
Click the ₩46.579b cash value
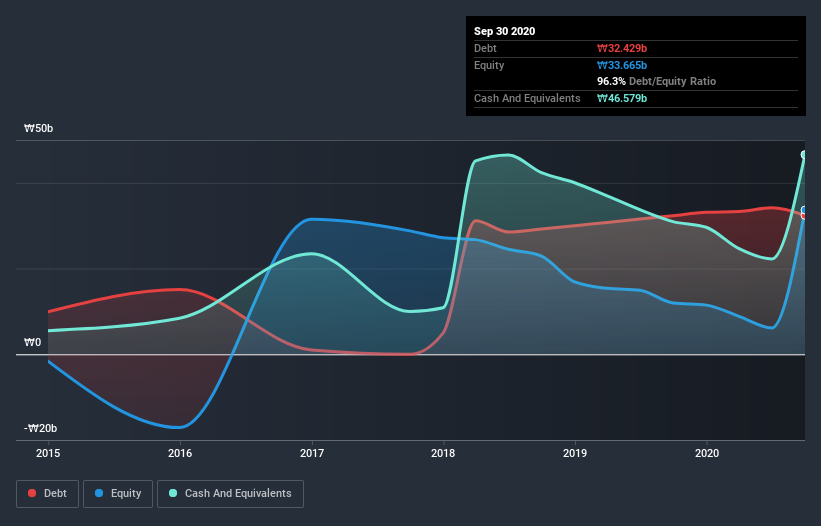tap(622, 98)
